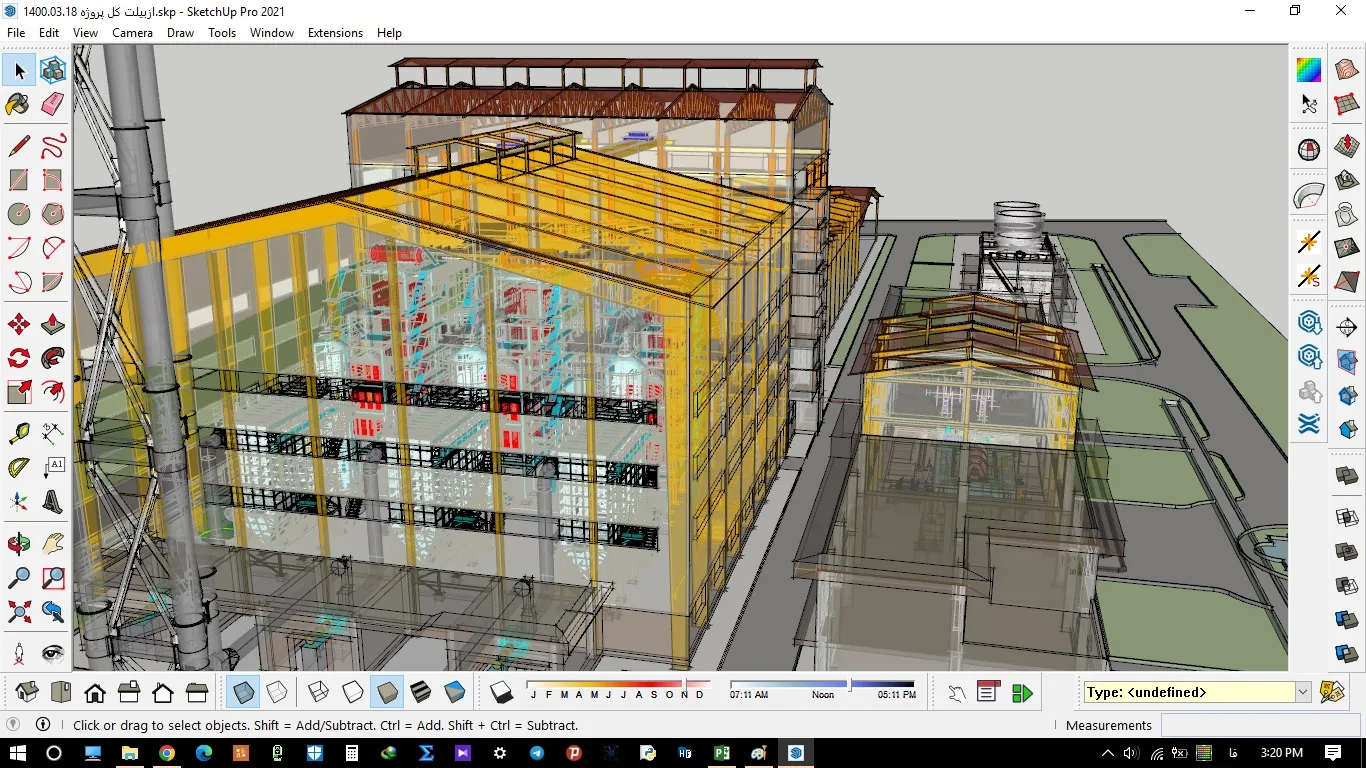Select the Rotate tool
This screenshot has width=1366, height=768.
pyautogui.click(x=18, y=358)
